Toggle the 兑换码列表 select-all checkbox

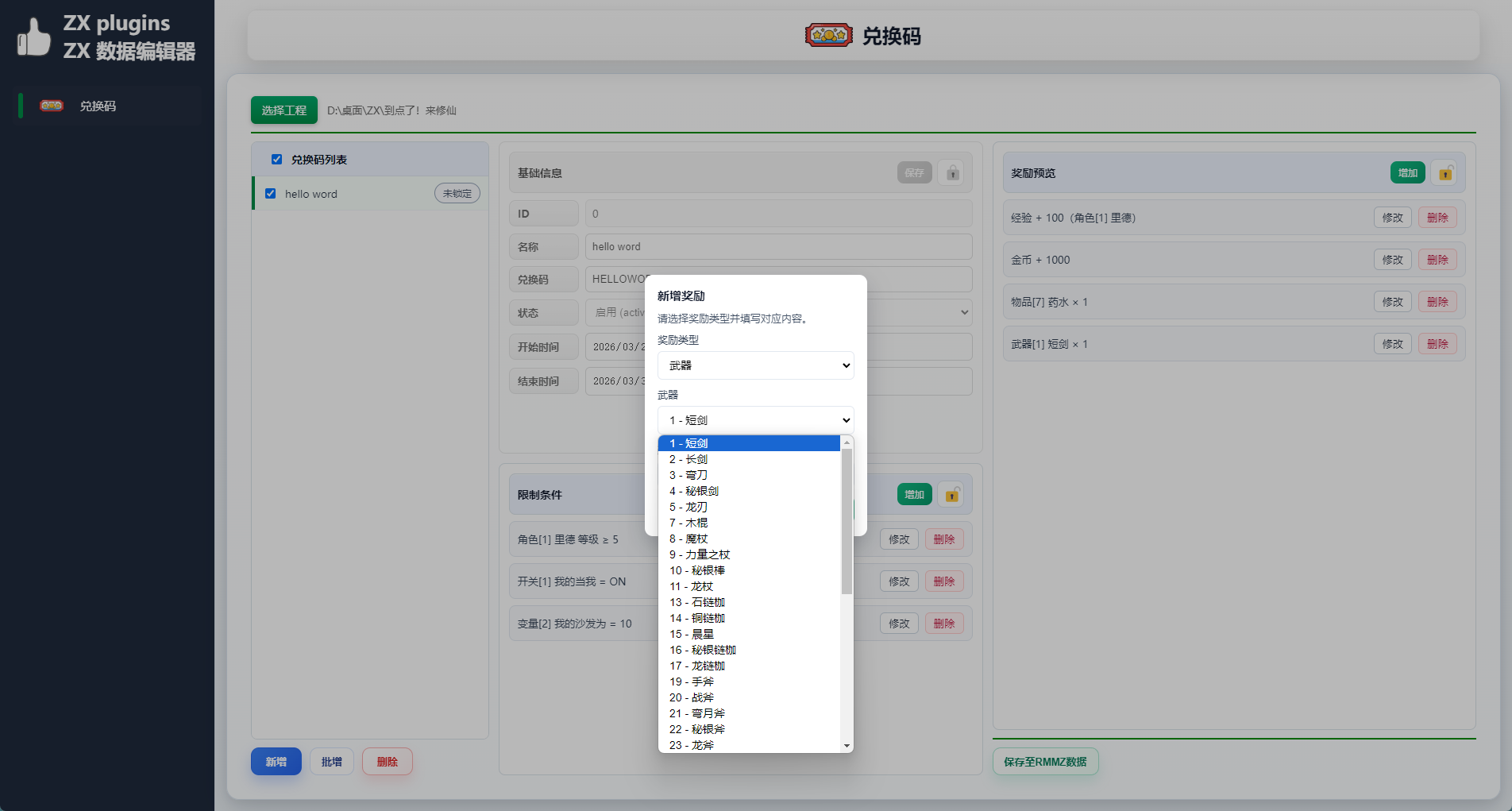276,160
